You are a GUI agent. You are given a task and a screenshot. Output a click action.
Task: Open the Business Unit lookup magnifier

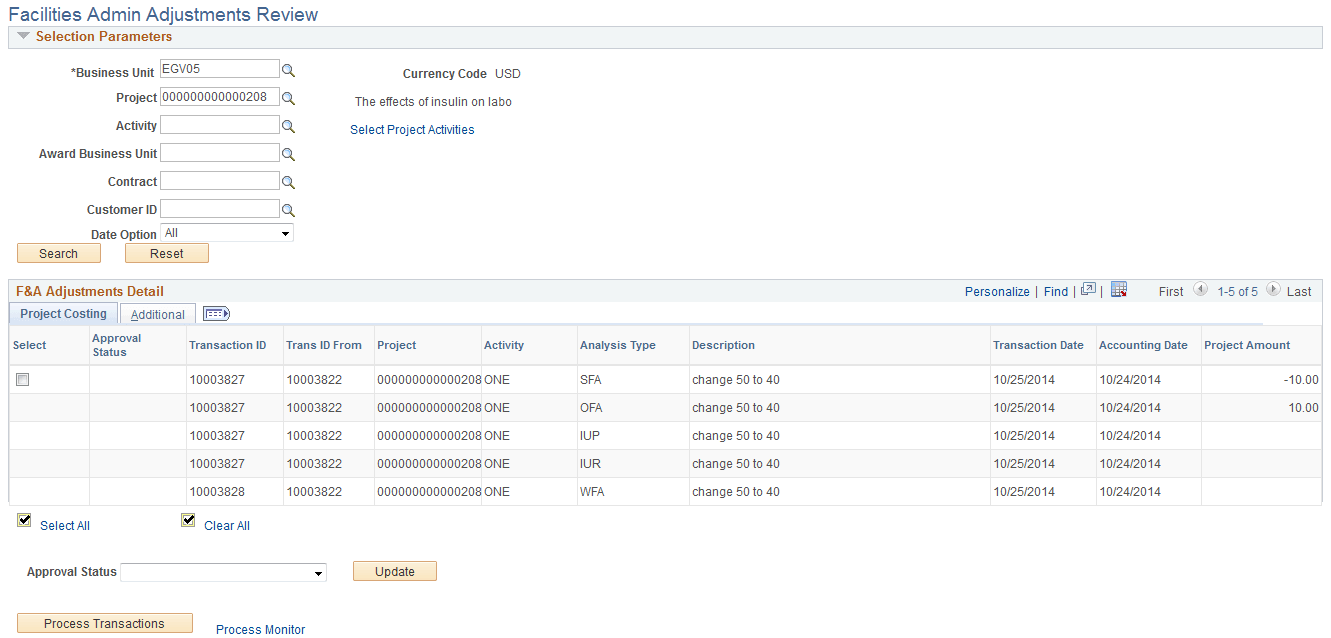click(x=289, y=69)
